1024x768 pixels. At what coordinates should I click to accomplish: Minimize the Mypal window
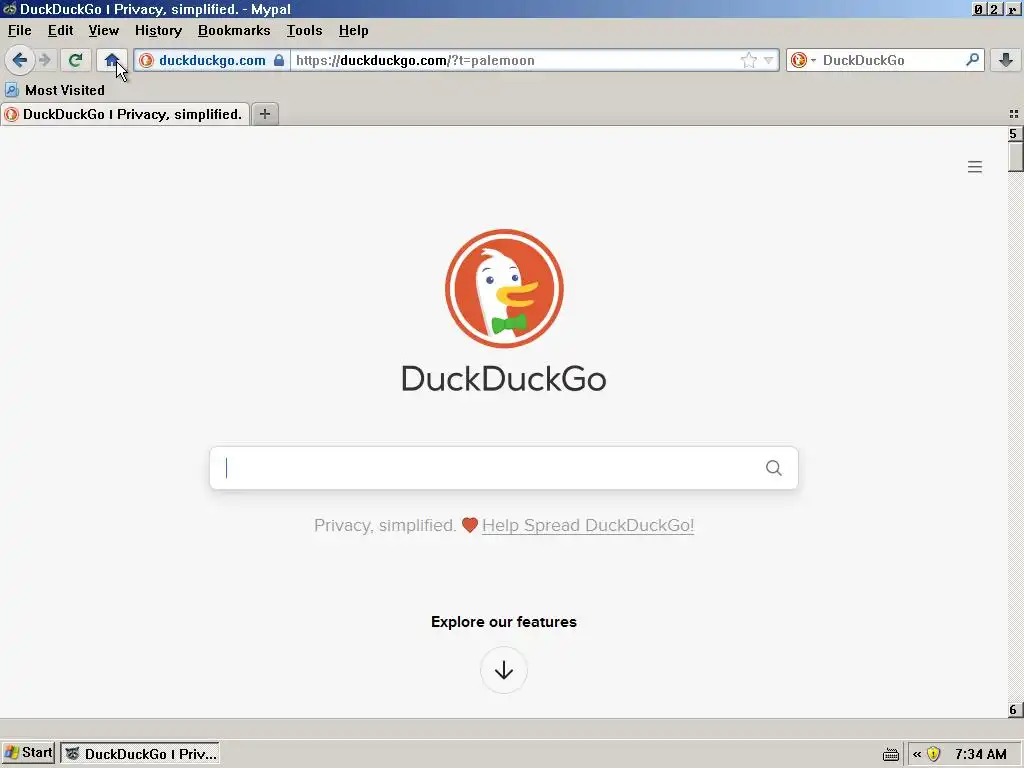(x=978, y=9)
